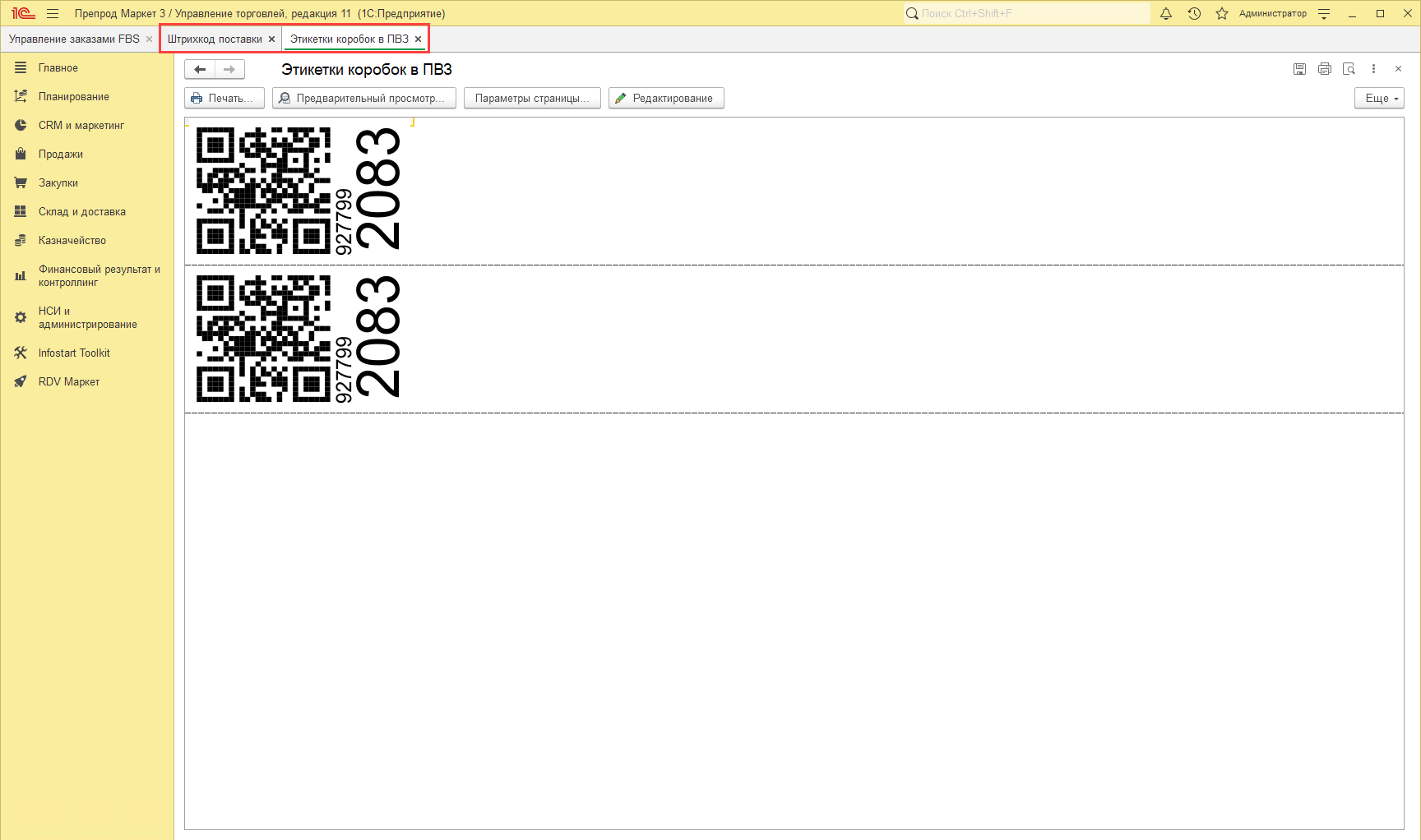1421x840 pixels.
Task: Close the Этикетки коробок в ПВЗ tab
Action: pos(418,39)
